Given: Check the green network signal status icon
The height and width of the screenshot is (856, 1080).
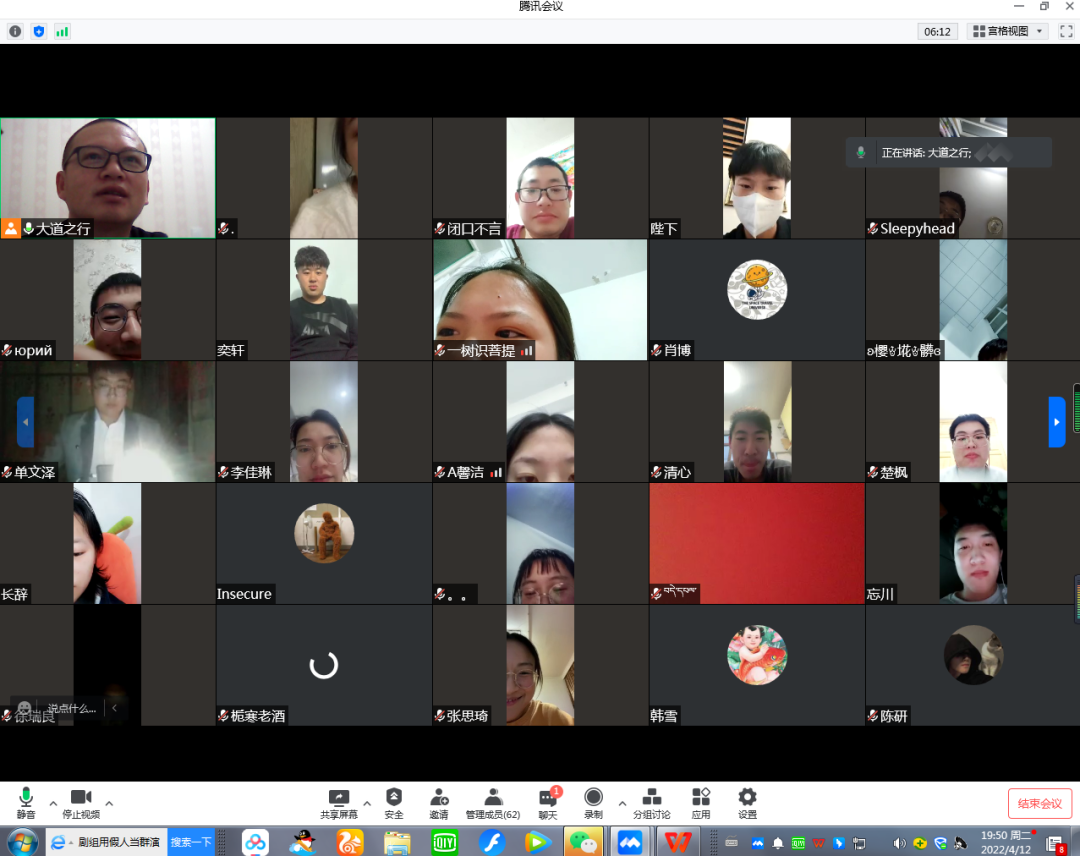Looking at the screenshot, I should (x=62, y=31).
